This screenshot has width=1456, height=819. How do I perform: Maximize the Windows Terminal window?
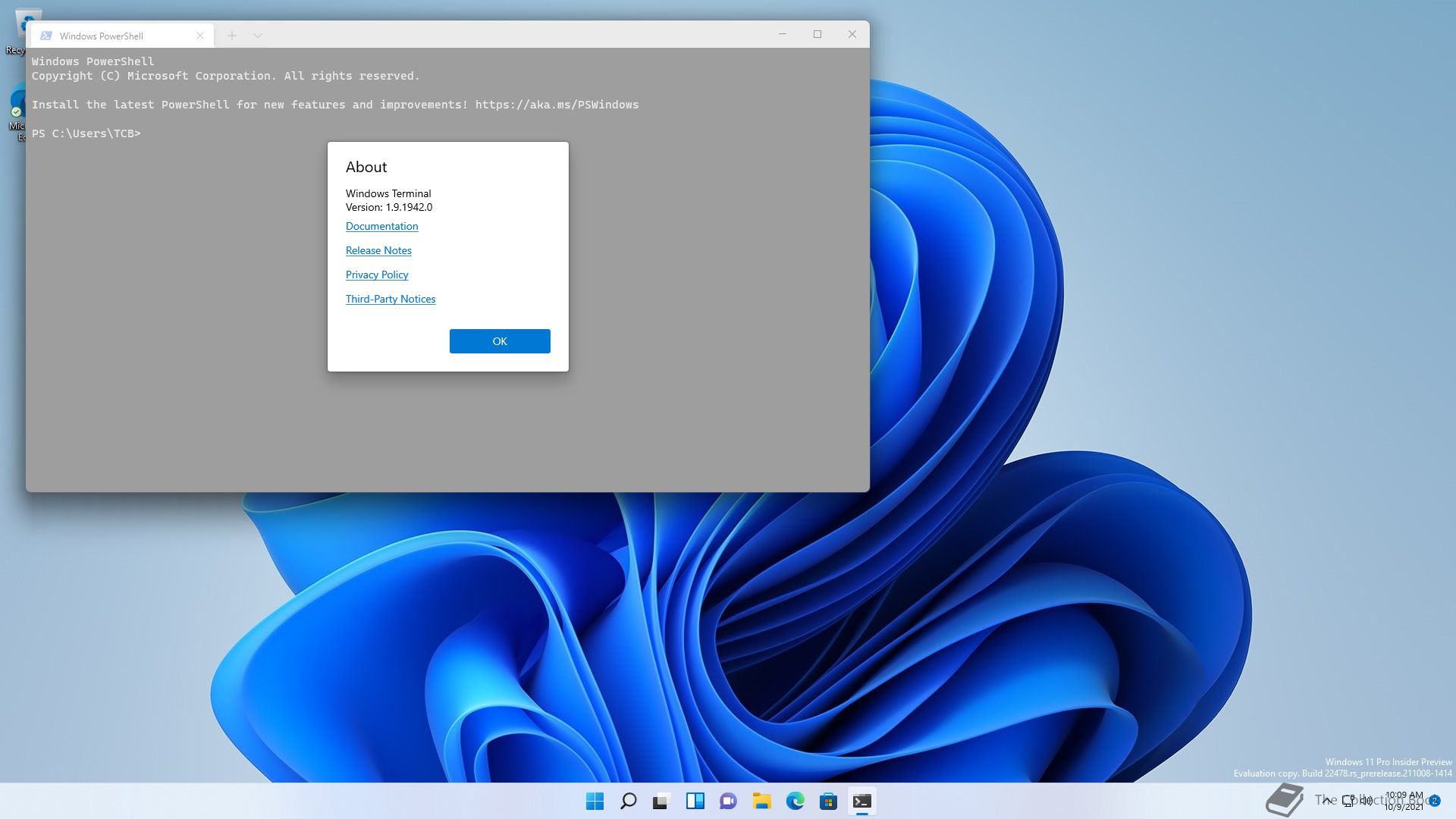point(817,34)
